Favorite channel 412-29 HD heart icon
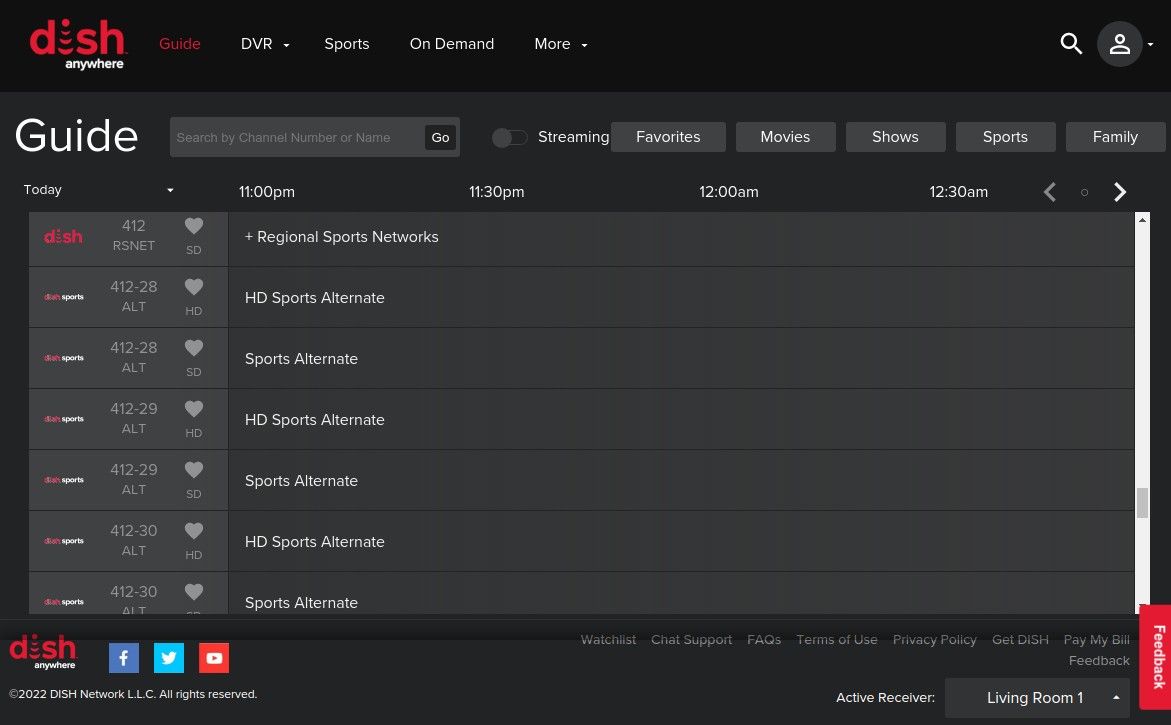The width and height of the screenshot is (1171, 725). point(194,410)
